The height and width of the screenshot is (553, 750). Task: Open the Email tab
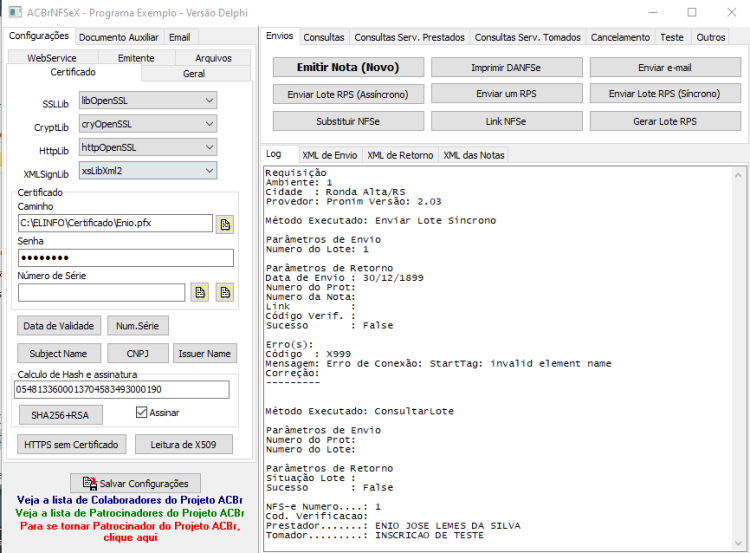(x=179, y=37)
